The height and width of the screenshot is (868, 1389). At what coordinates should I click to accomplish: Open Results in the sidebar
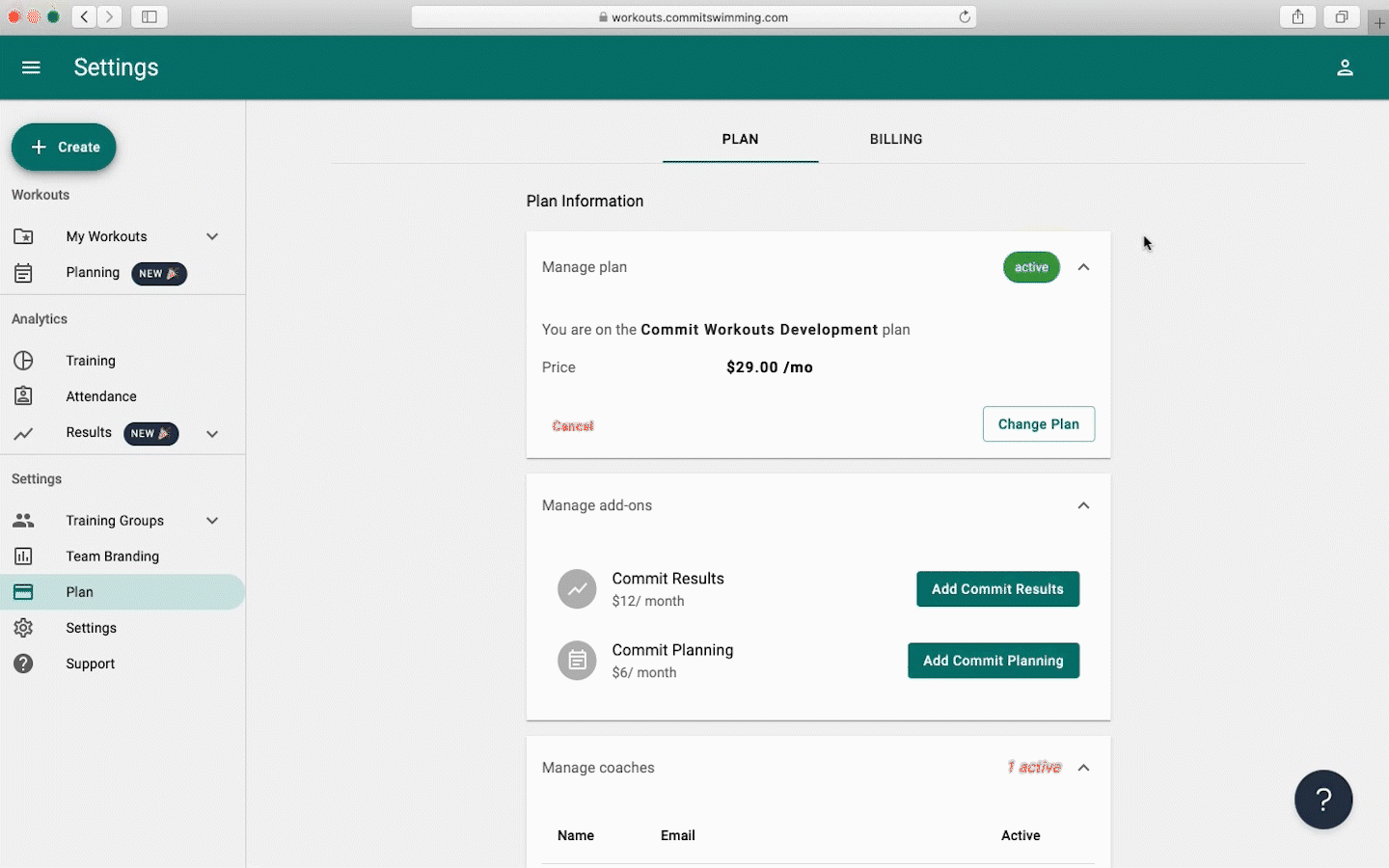click(89, 433)
